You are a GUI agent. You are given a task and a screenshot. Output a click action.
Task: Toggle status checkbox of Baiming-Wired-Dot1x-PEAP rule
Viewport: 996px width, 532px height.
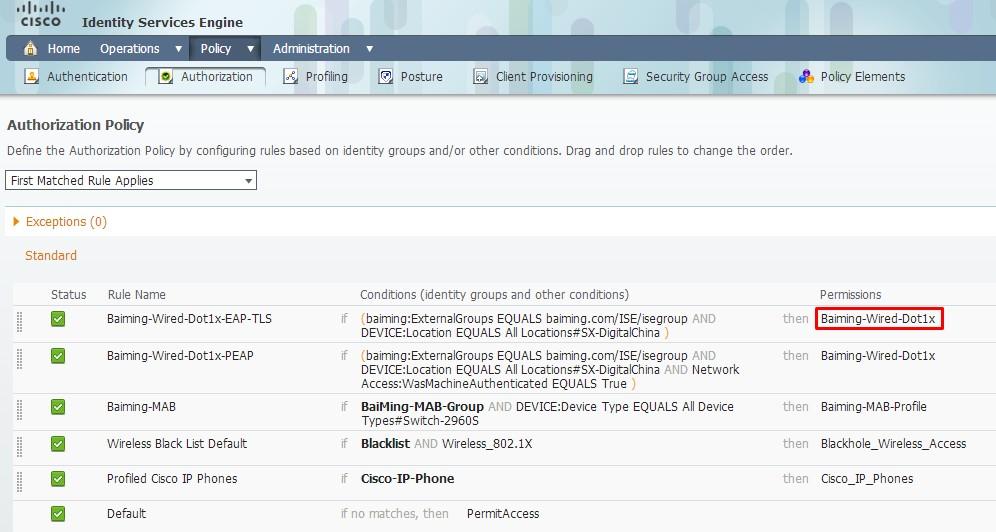58,356
